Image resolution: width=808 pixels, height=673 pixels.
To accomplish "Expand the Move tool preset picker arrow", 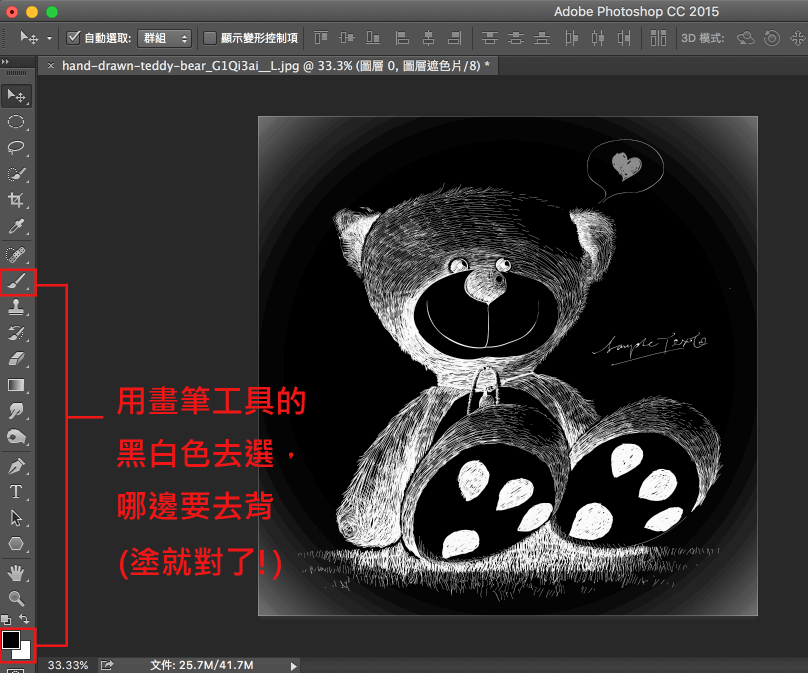I will (48, 38).
